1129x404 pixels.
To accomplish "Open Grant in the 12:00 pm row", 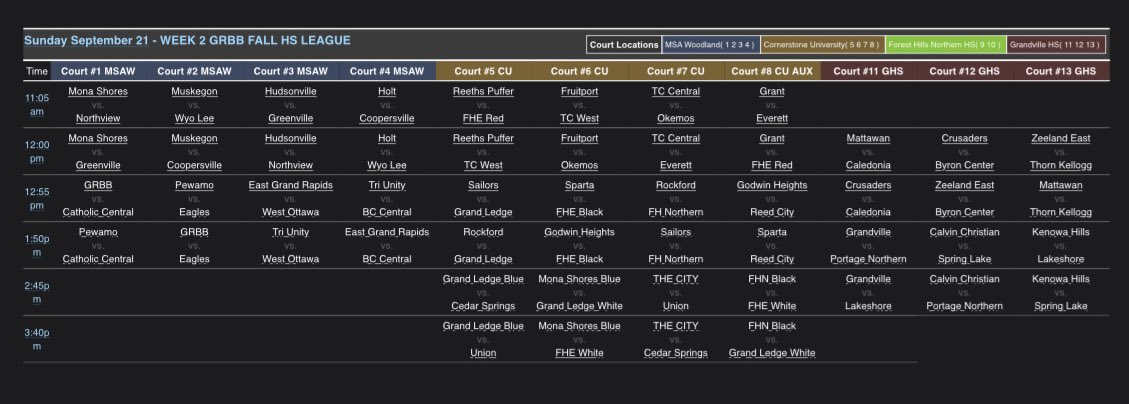I will coord(772,138).
